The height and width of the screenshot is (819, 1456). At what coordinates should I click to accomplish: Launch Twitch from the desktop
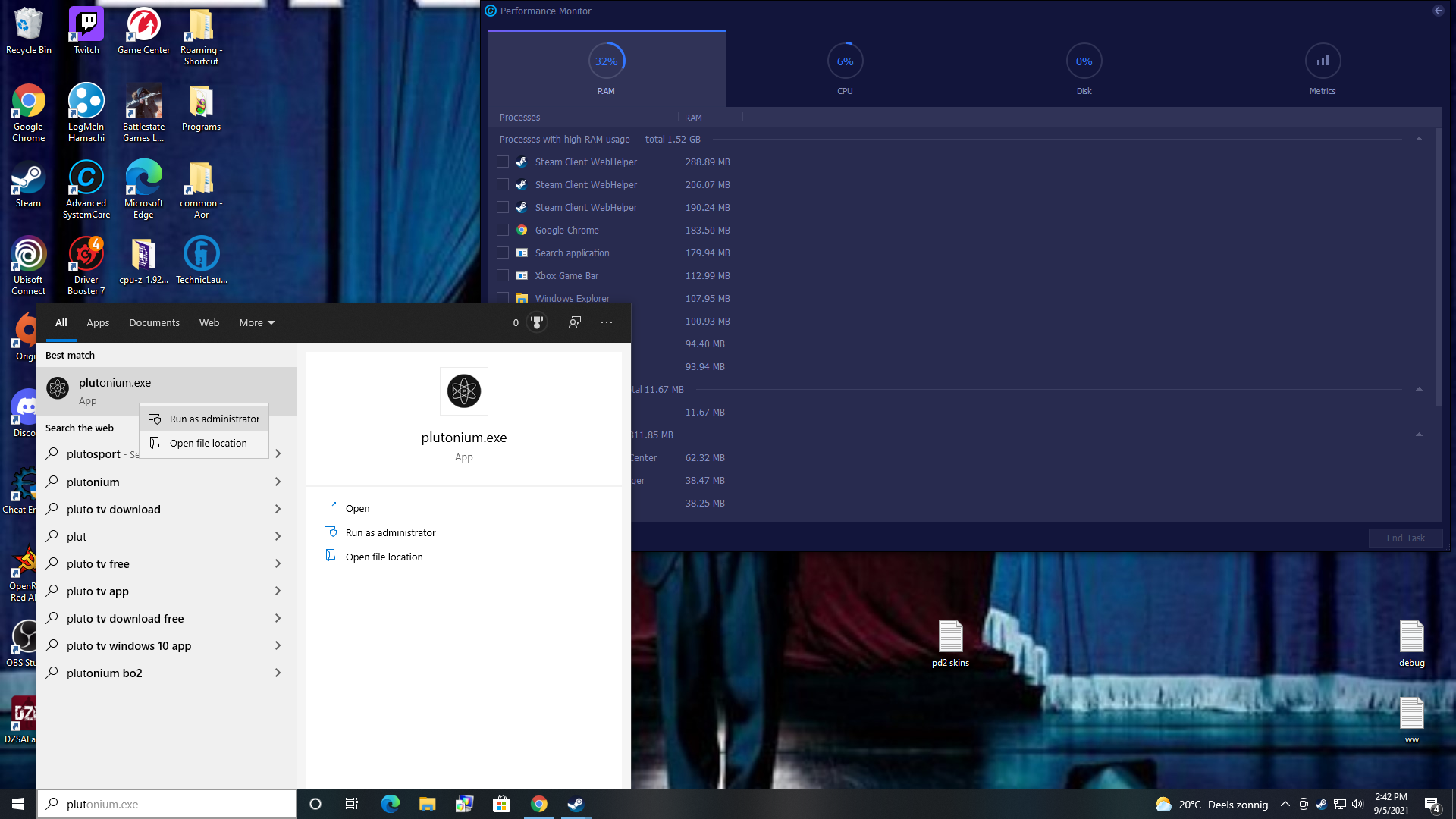(x=86, y=30)
